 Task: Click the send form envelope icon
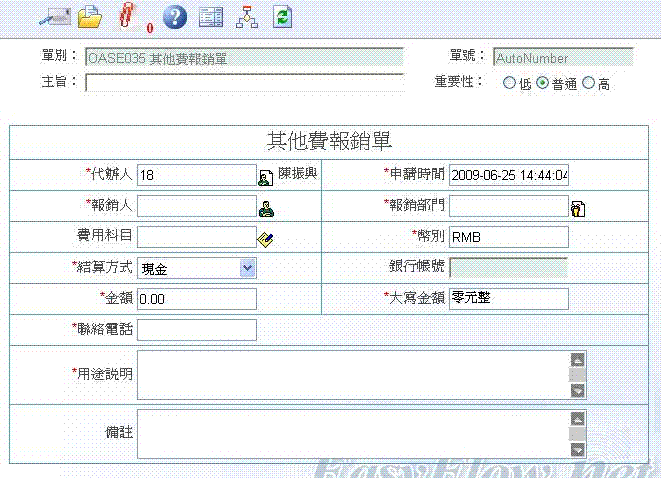(53, 16)
